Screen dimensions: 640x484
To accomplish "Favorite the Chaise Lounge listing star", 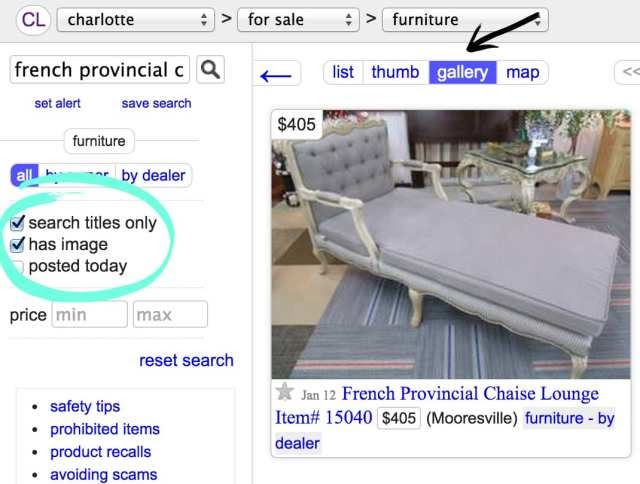I will (284, 392).
